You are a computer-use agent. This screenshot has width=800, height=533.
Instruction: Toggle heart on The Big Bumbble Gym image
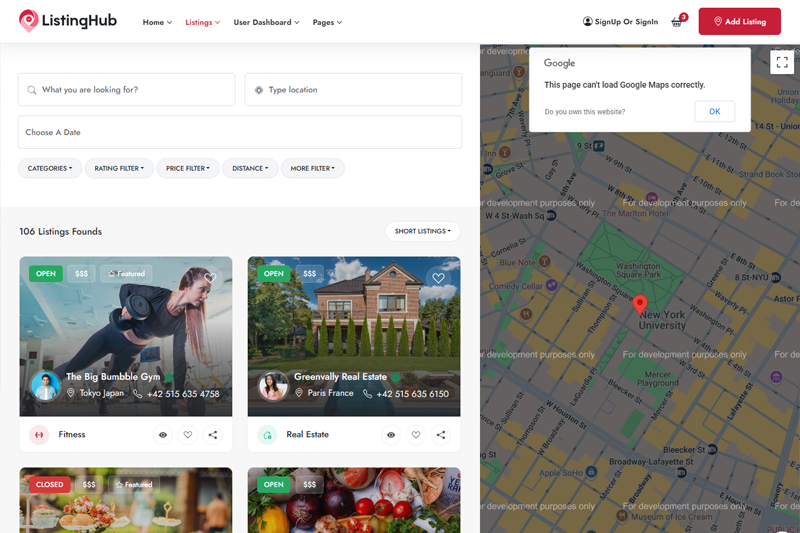click(210, 277)
